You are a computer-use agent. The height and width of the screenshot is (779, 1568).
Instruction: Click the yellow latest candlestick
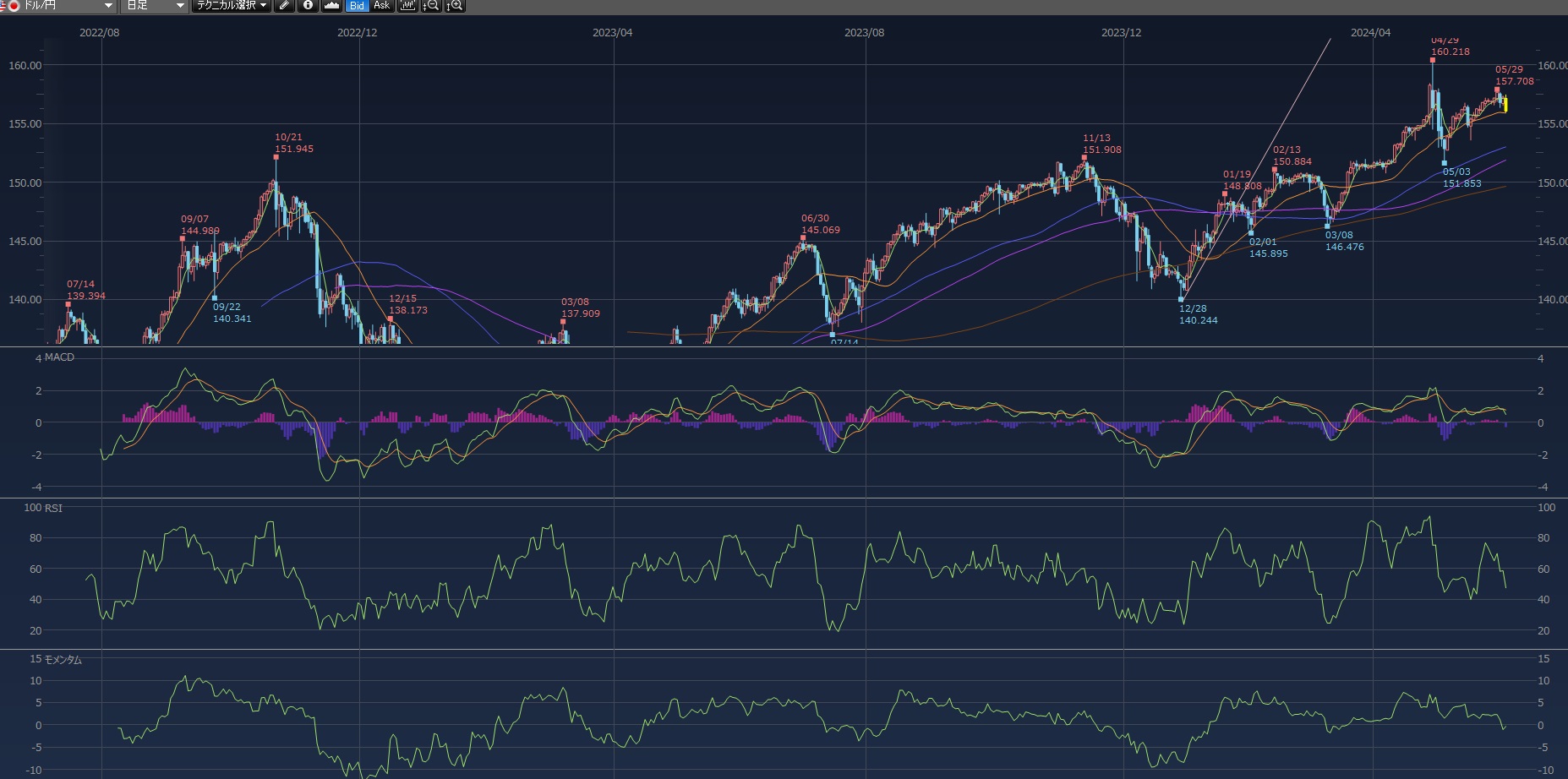1505,105
